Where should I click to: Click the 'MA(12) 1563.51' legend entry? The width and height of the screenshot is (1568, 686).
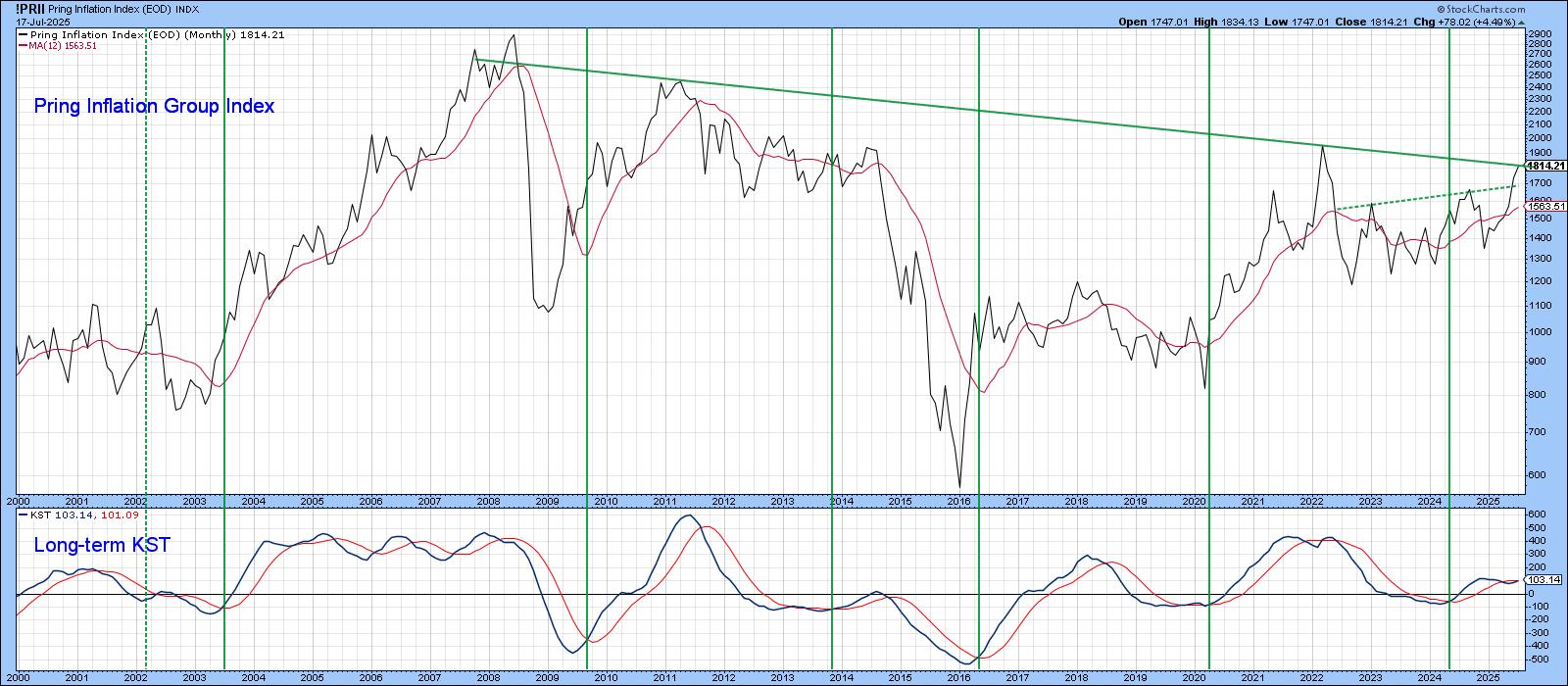tap(58, 46)
